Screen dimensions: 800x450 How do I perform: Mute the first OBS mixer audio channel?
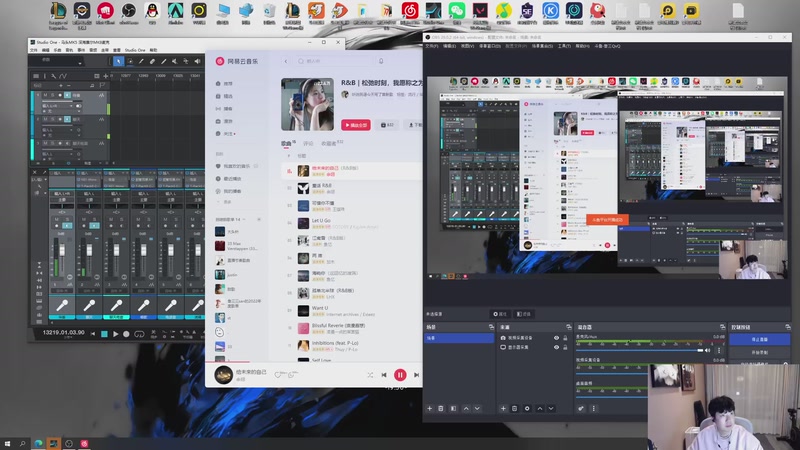pos(708,351)
